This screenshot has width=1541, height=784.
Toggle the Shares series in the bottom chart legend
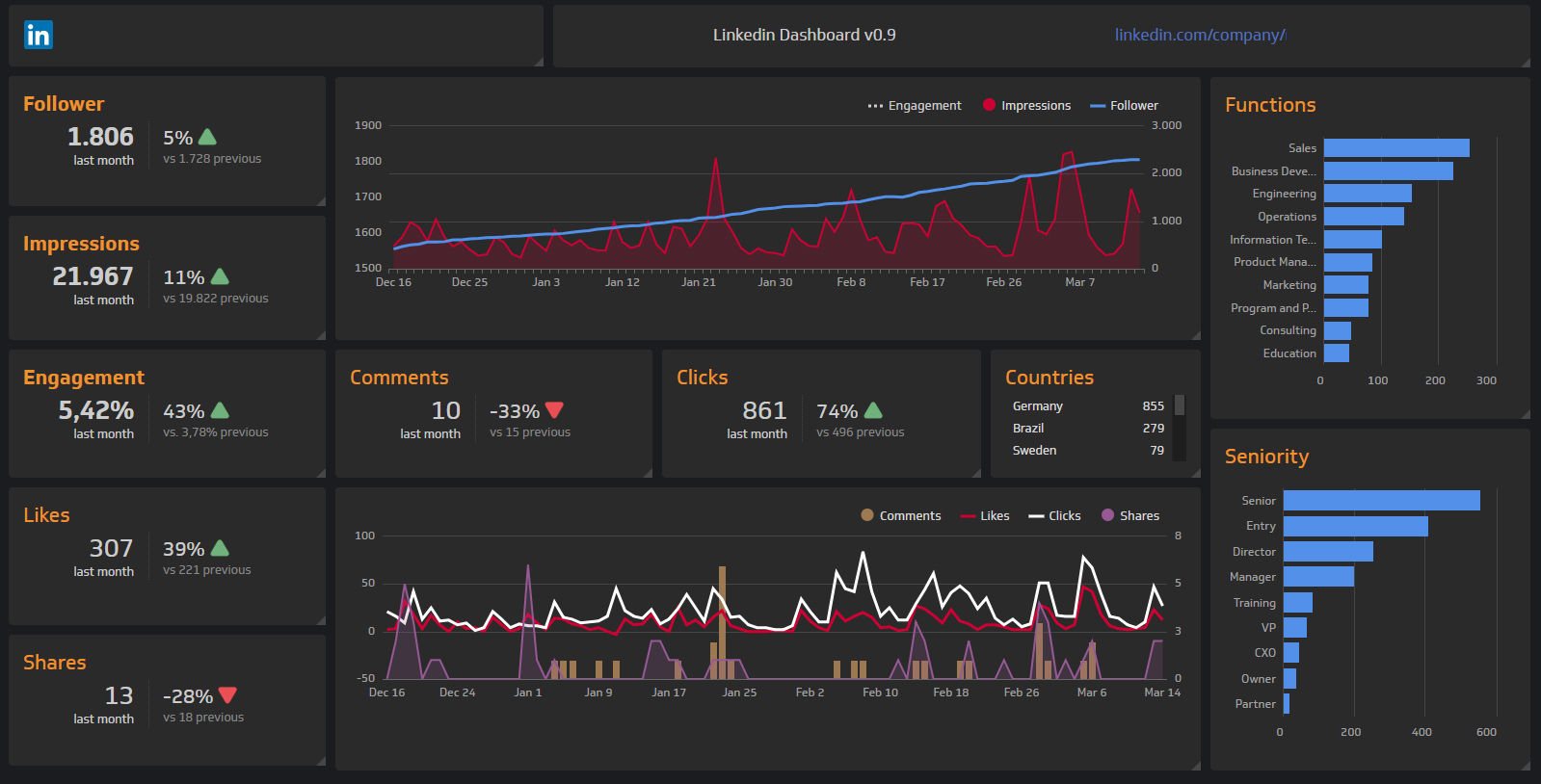(1130, 516)
